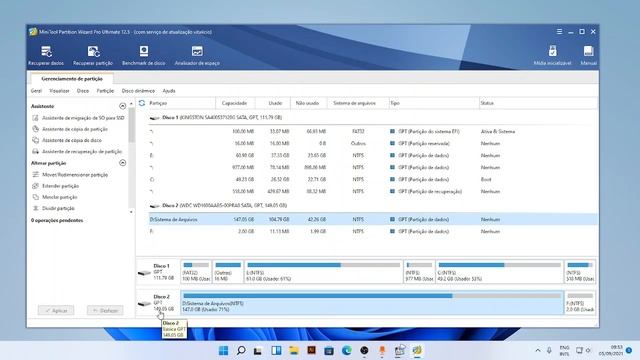Select the F: 2.00 GB partition row

point(373,231)
